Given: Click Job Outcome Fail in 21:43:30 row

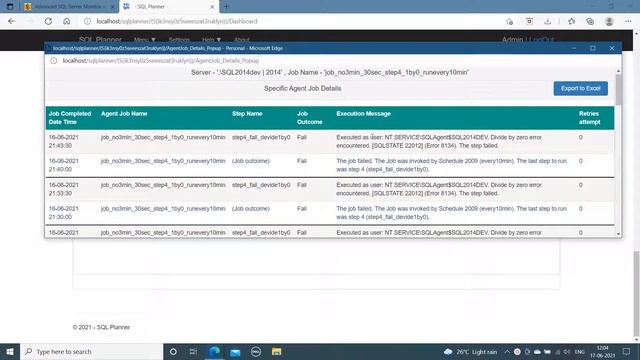Looking at the screenshot, I should point(302,137).
